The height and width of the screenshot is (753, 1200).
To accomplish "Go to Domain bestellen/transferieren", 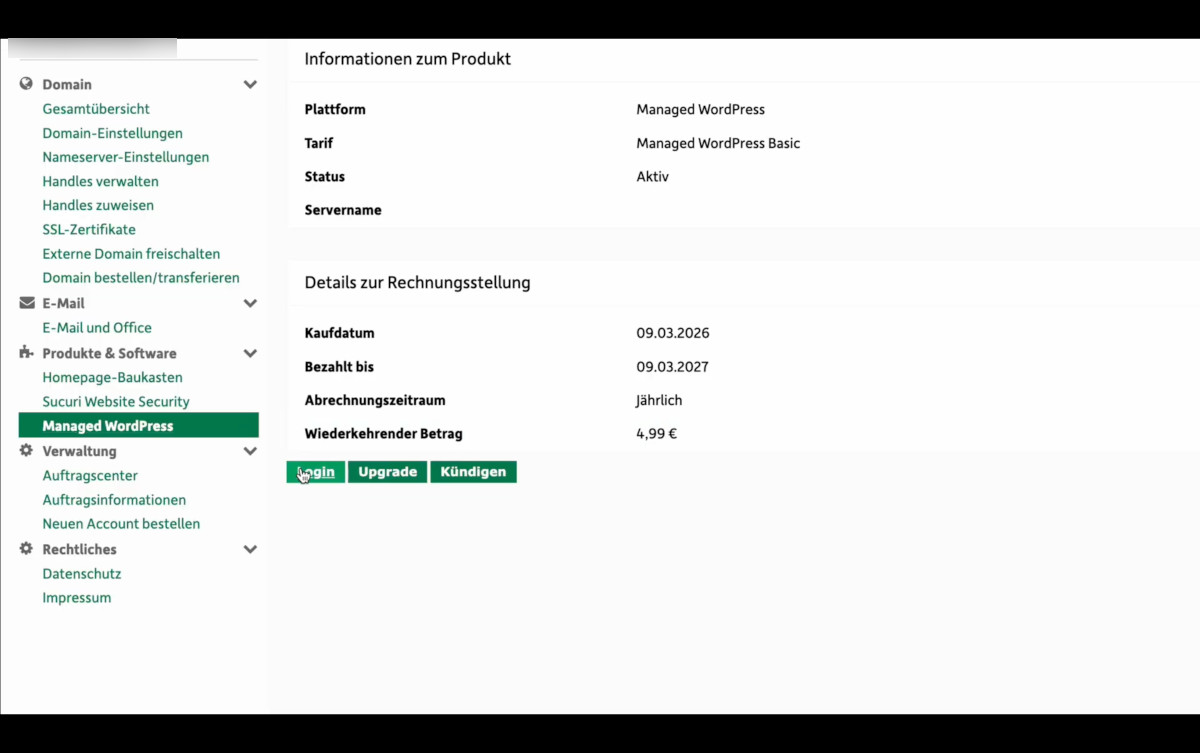I will click(x=141, y=278).
